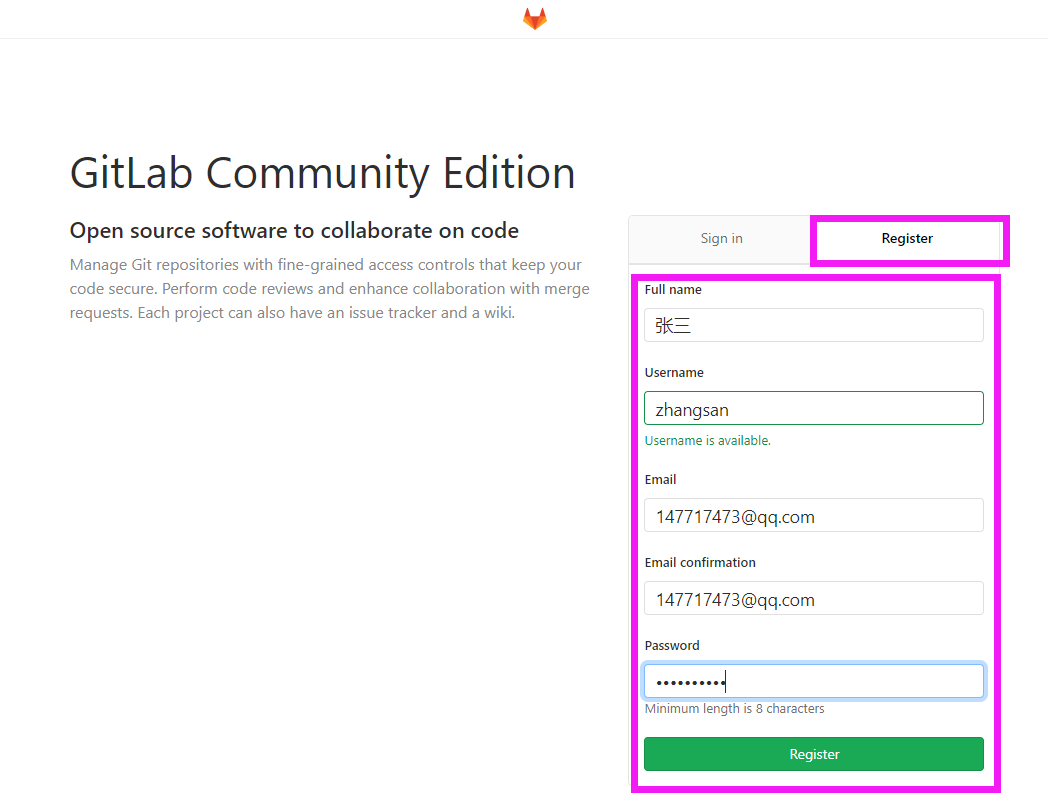The image size is (1048, 808).
Task: Click the 'Email confirmation' label
Action: 700,563
